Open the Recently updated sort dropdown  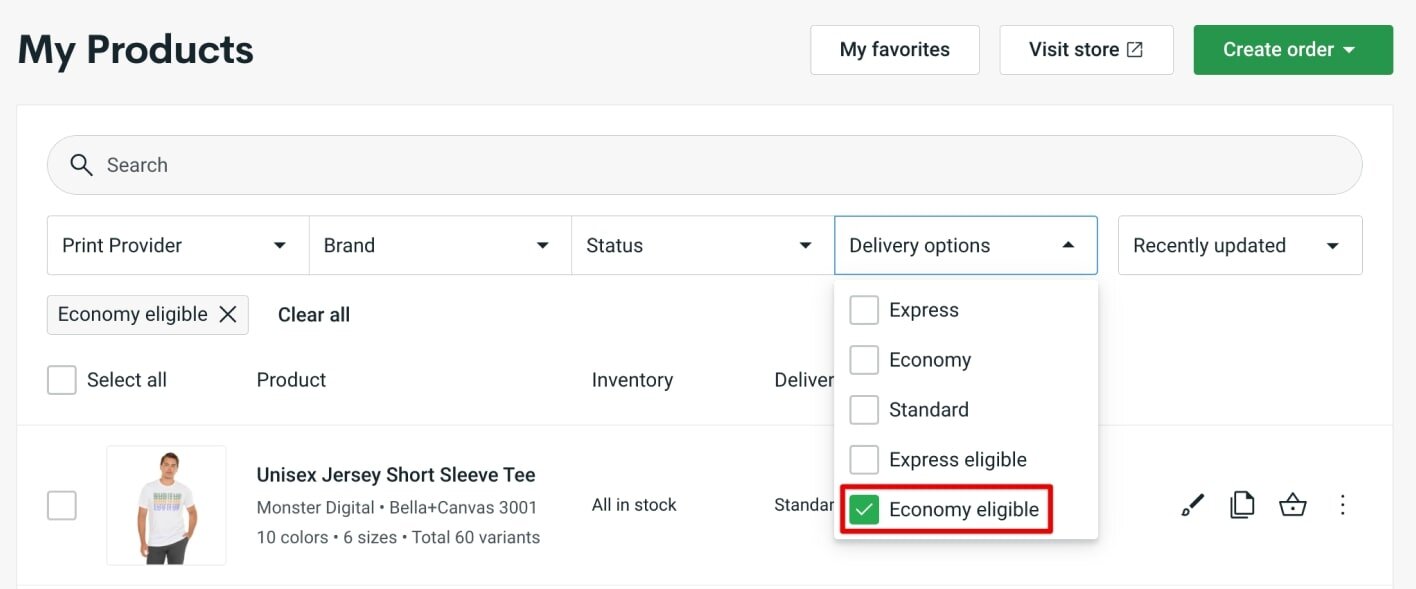(x=1240, y=245)
